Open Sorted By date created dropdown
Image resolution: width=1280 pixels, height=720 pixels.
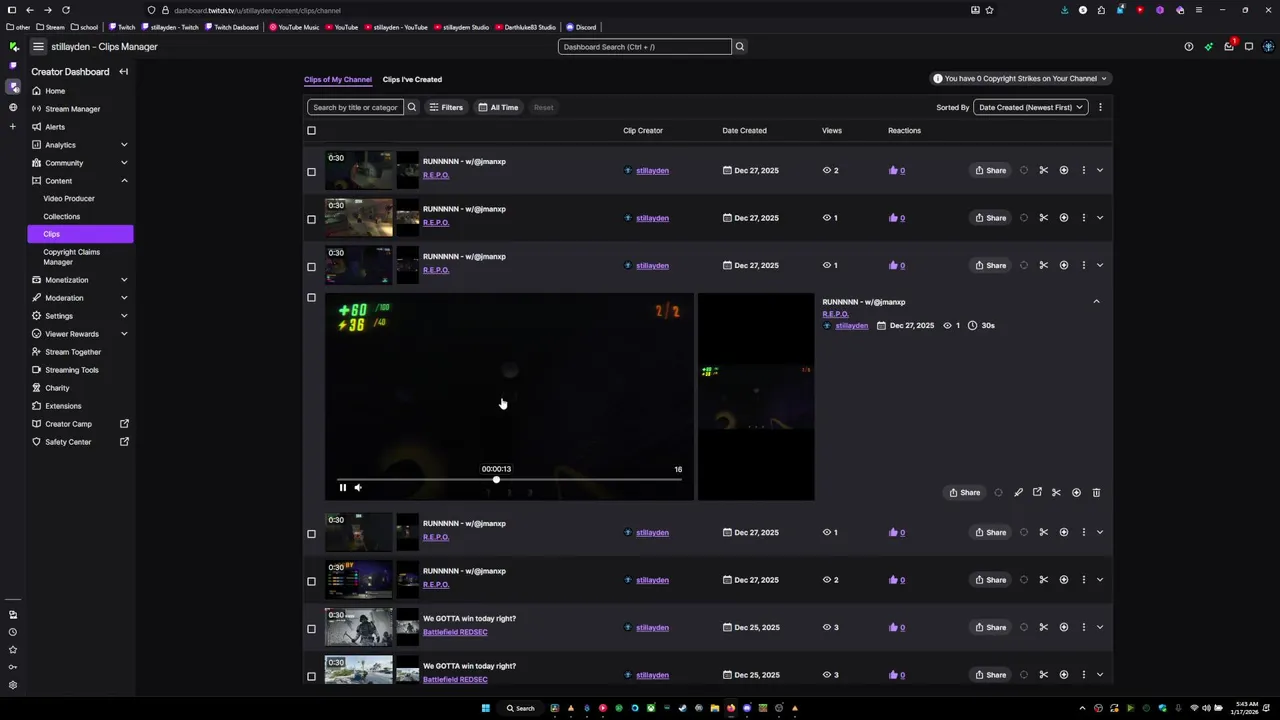(x=1031, y=107)
